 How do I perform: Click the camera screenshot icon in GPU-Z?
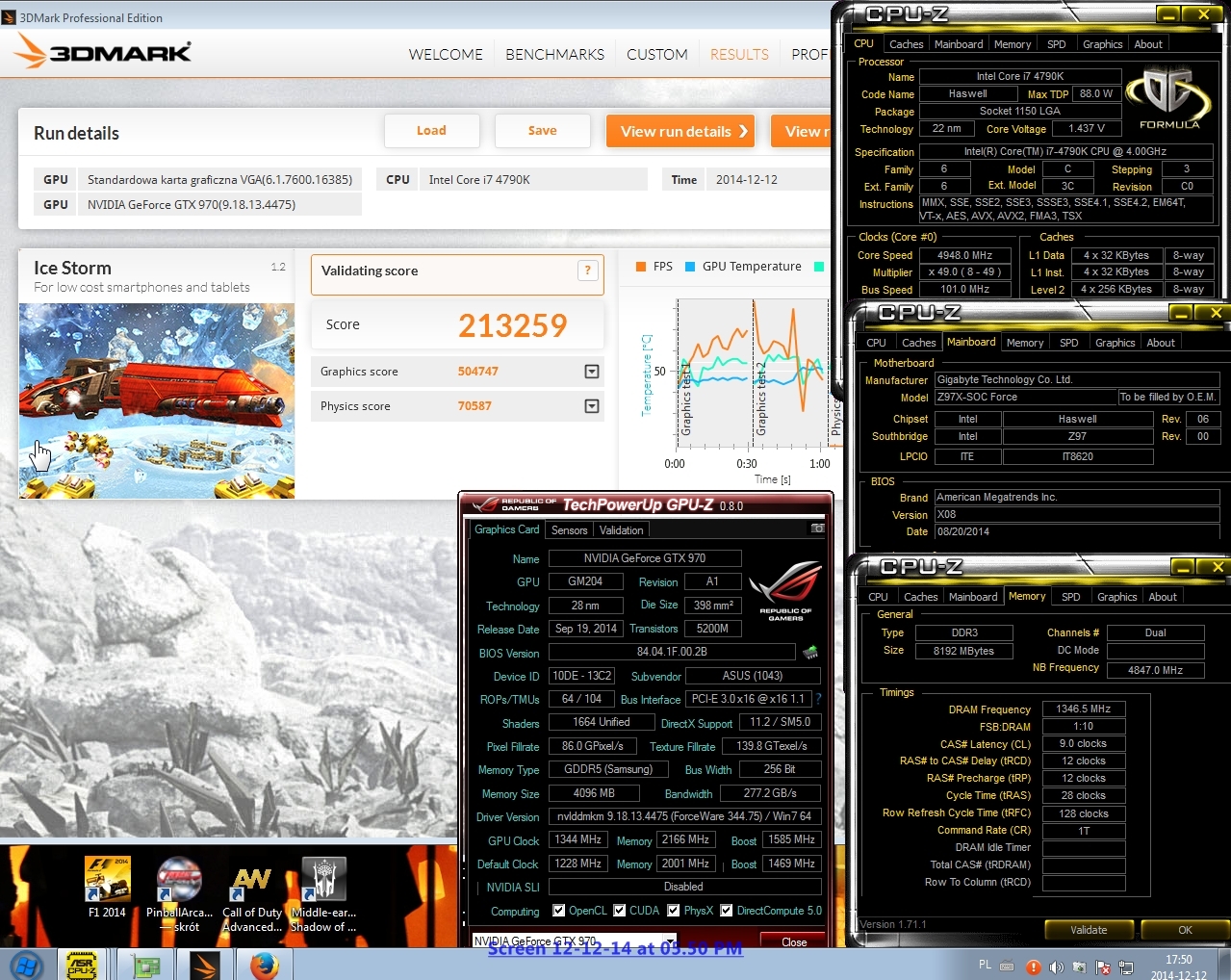coord(817,529)
